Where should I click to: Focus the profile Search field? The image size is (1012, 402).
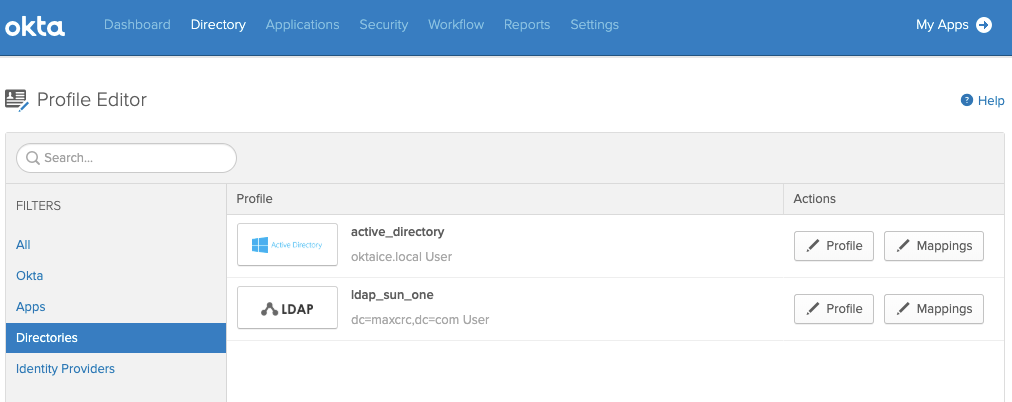pyautogui.click(x=135, y=158)
